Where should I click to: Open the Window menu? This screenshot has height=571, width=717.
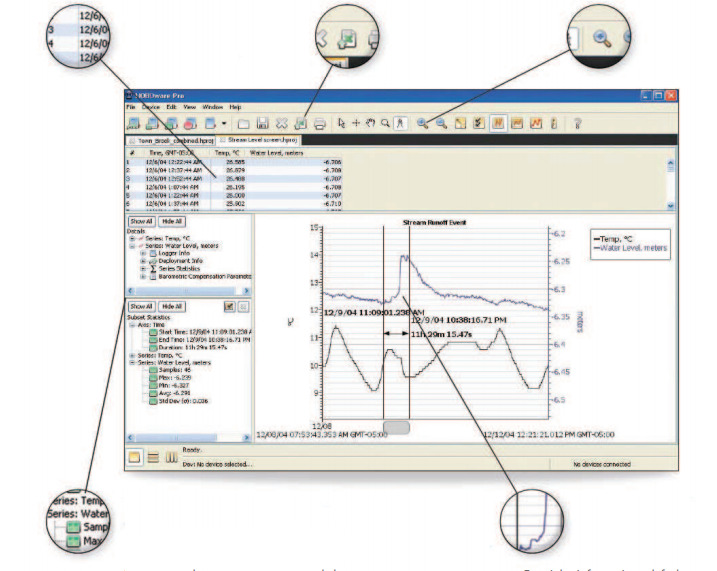(x=211, y=106)
